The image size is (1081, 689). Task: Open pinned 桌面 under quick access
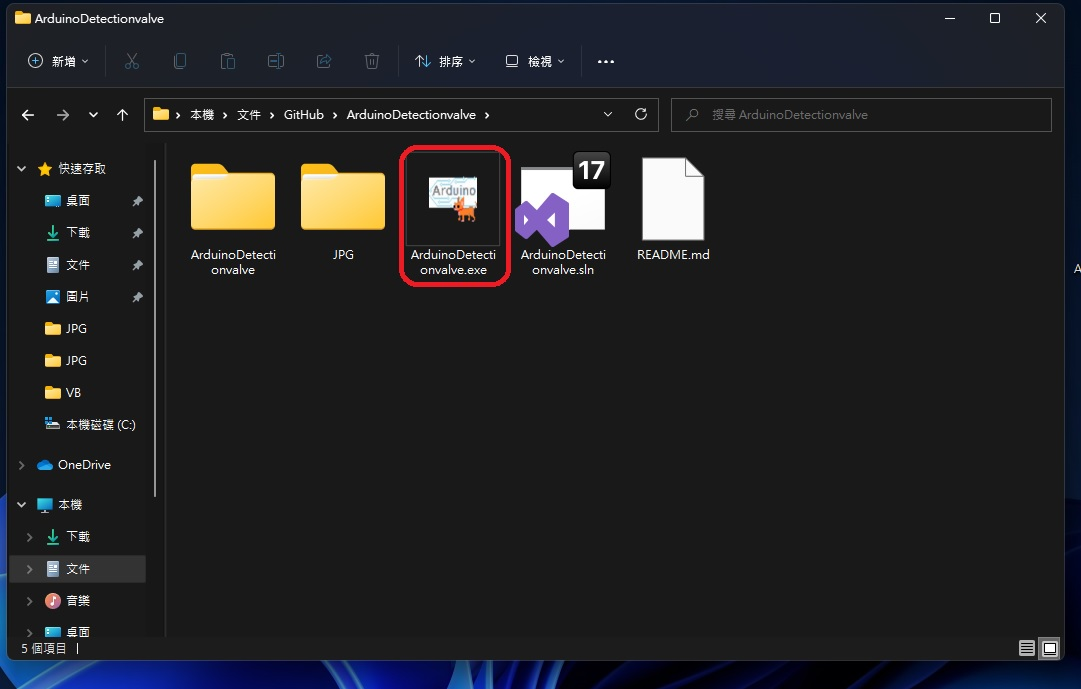coord(78,201)
